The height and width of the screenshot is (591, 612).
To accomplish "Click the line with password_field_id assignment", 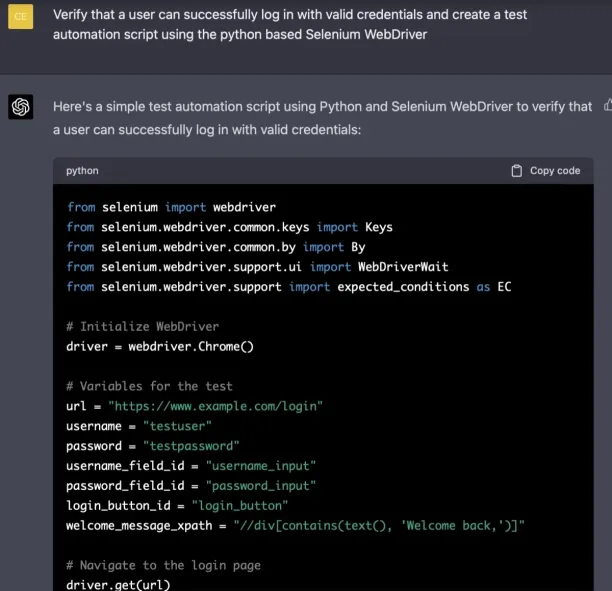I will (191, 486).
